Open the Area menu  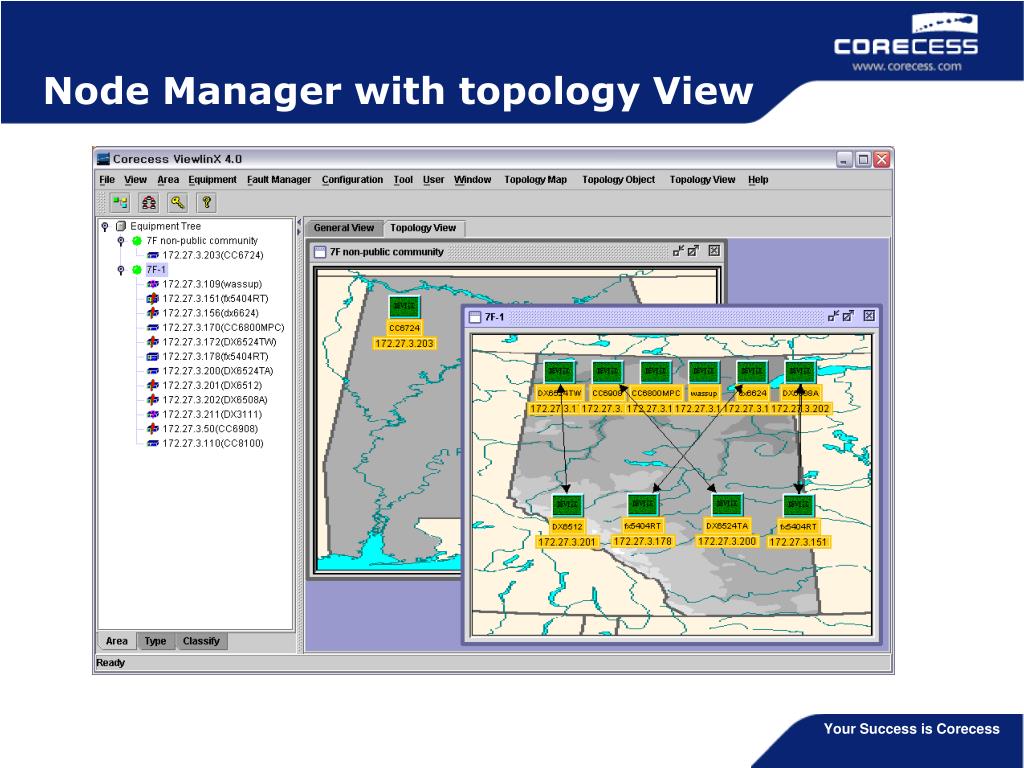(x=168, y=180)
